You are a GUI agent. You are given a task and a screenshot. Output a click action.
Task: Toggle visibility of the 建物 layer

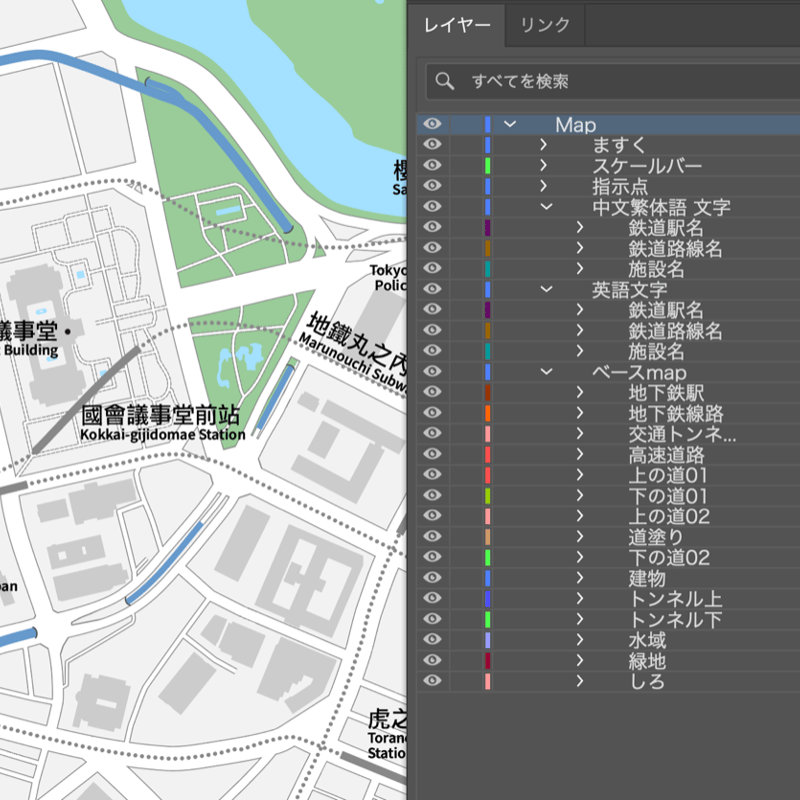[x=432, y=578]
